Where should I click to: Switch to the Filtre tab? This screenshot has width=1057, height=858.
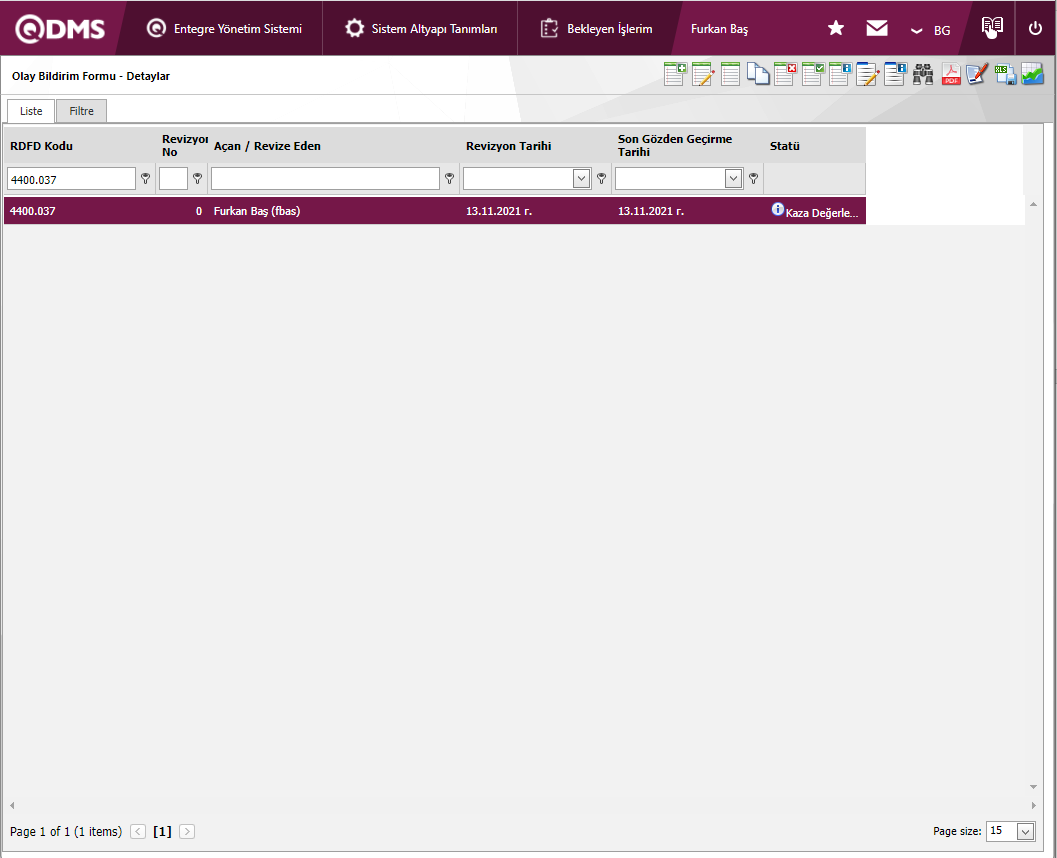[82, 111]
